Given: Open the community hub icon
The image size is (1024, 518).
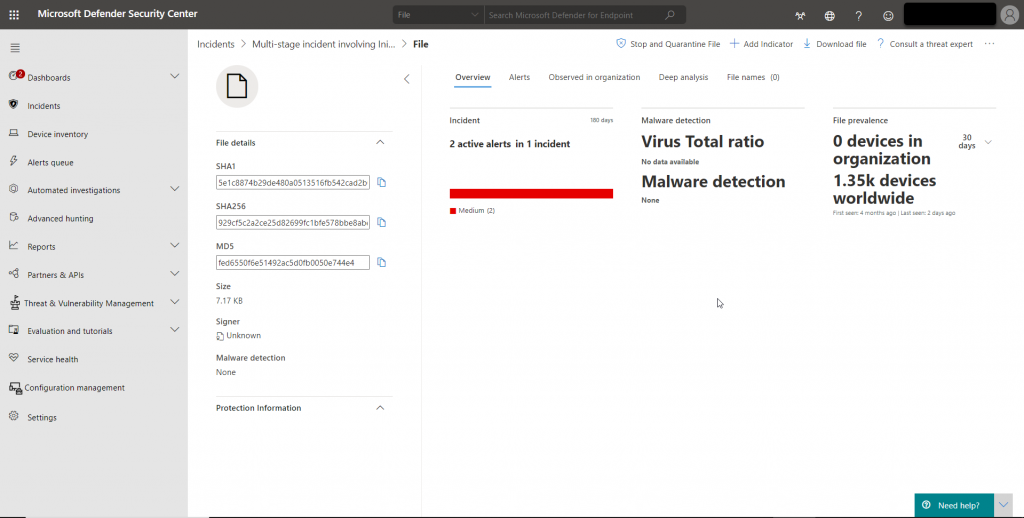Looking at the screenshot, I should point(800,16).
